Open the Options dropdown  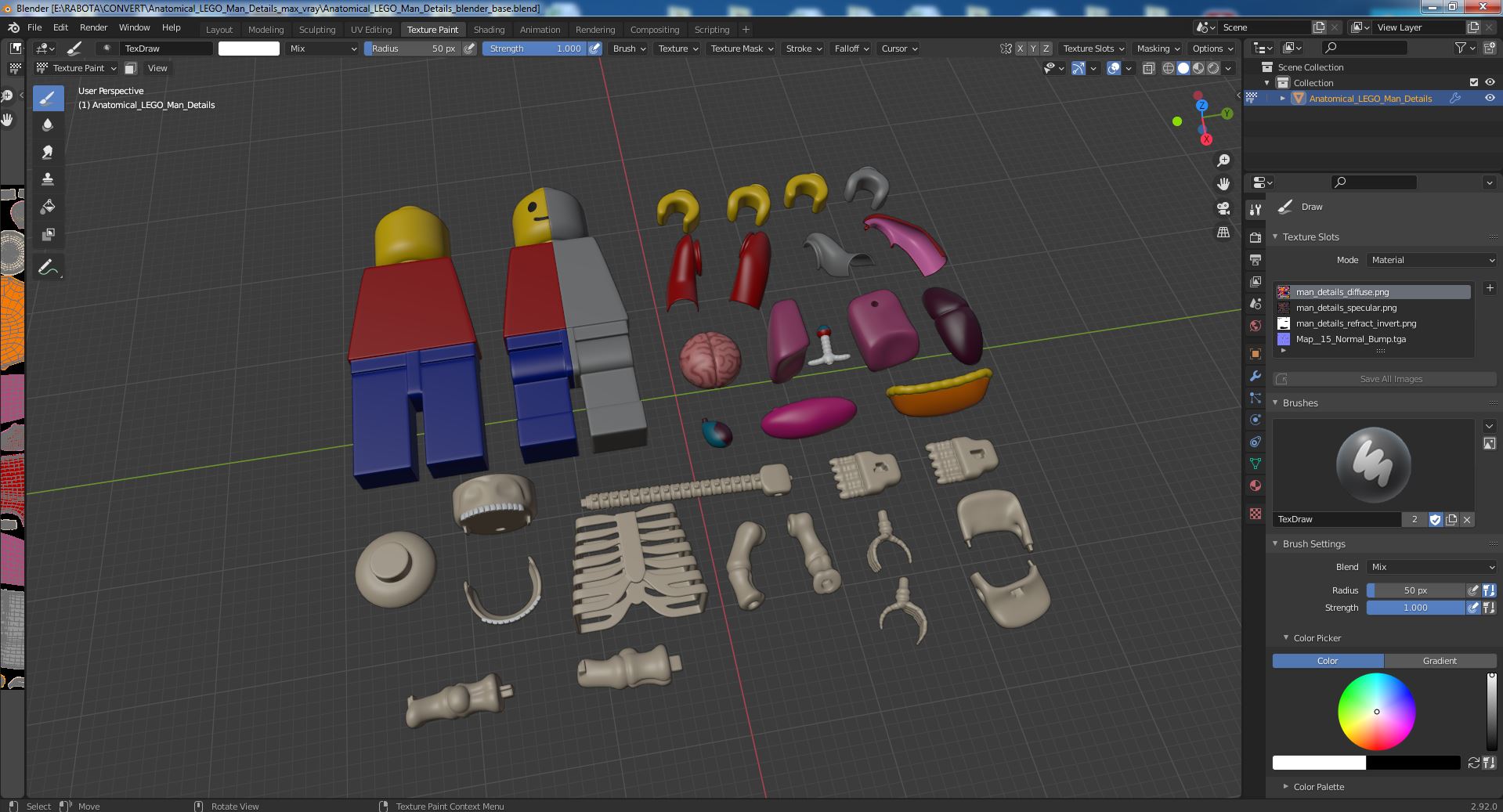pyautogui.click(x=1212, y=49)
